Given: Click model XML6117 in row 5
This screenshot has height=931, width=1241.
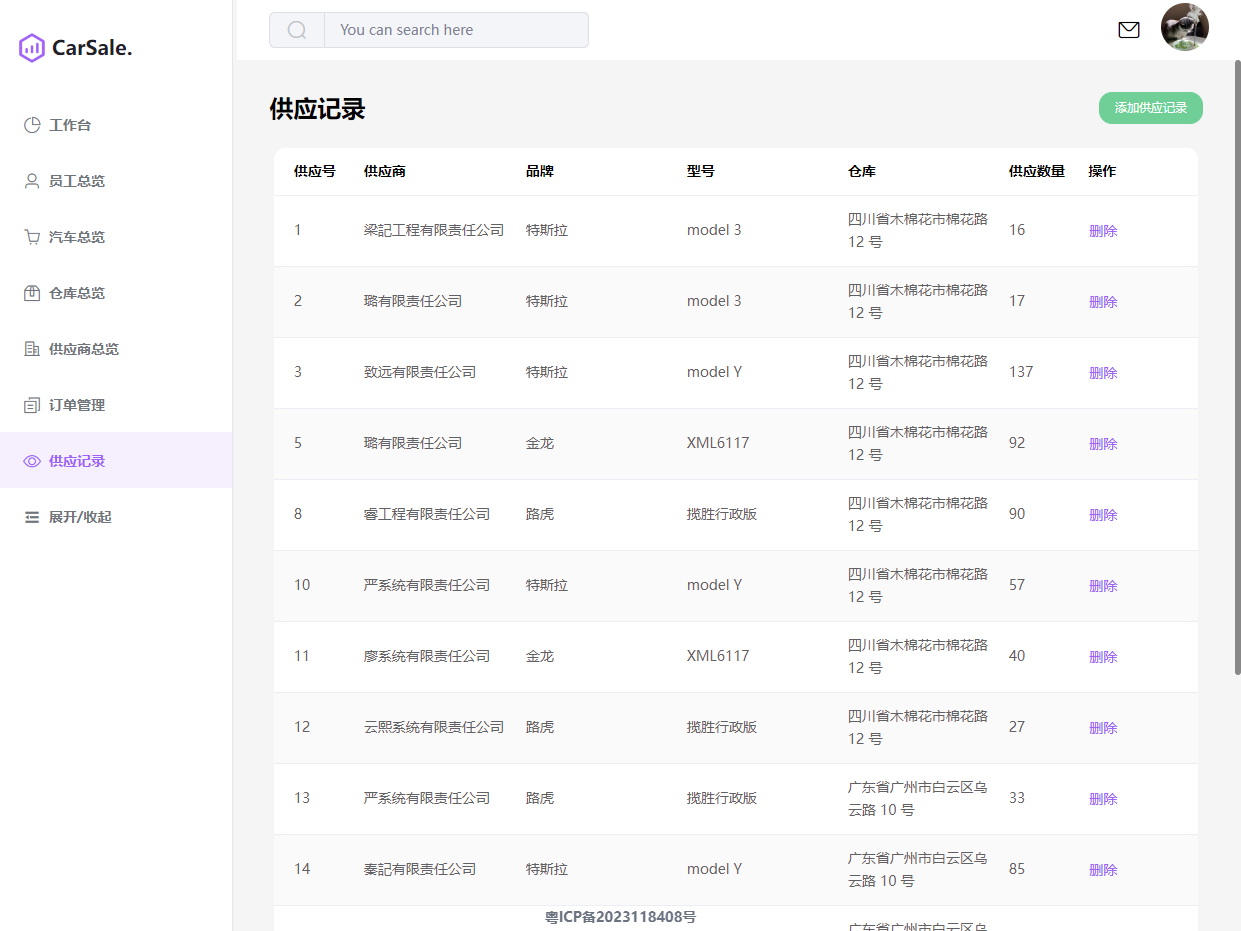Looking at the screenshot, I should [x=718, y=443].
